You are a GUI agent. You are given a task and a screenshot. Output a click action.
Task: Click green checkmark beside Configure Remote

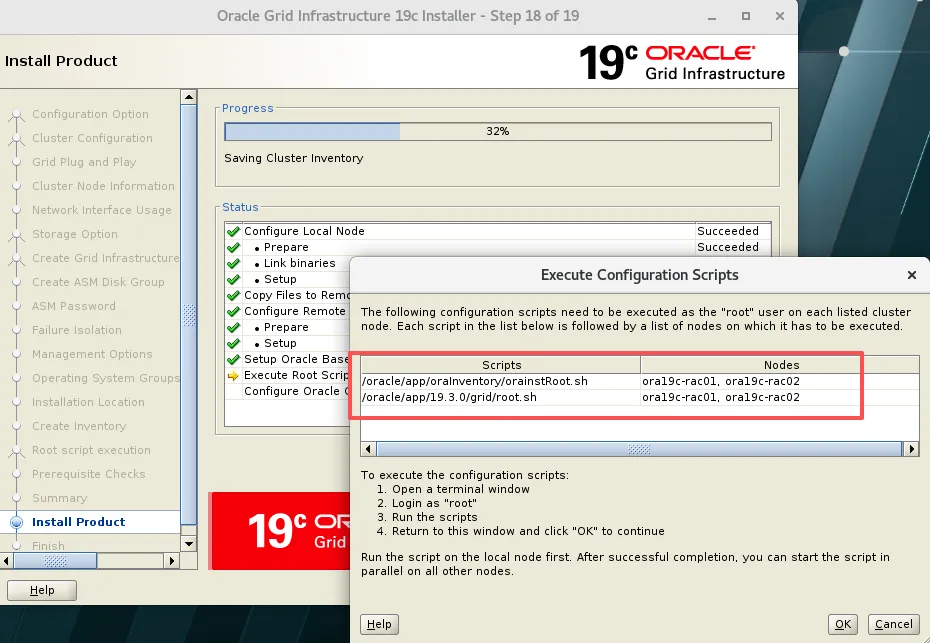pyautogui.click(x=233, y=311)
